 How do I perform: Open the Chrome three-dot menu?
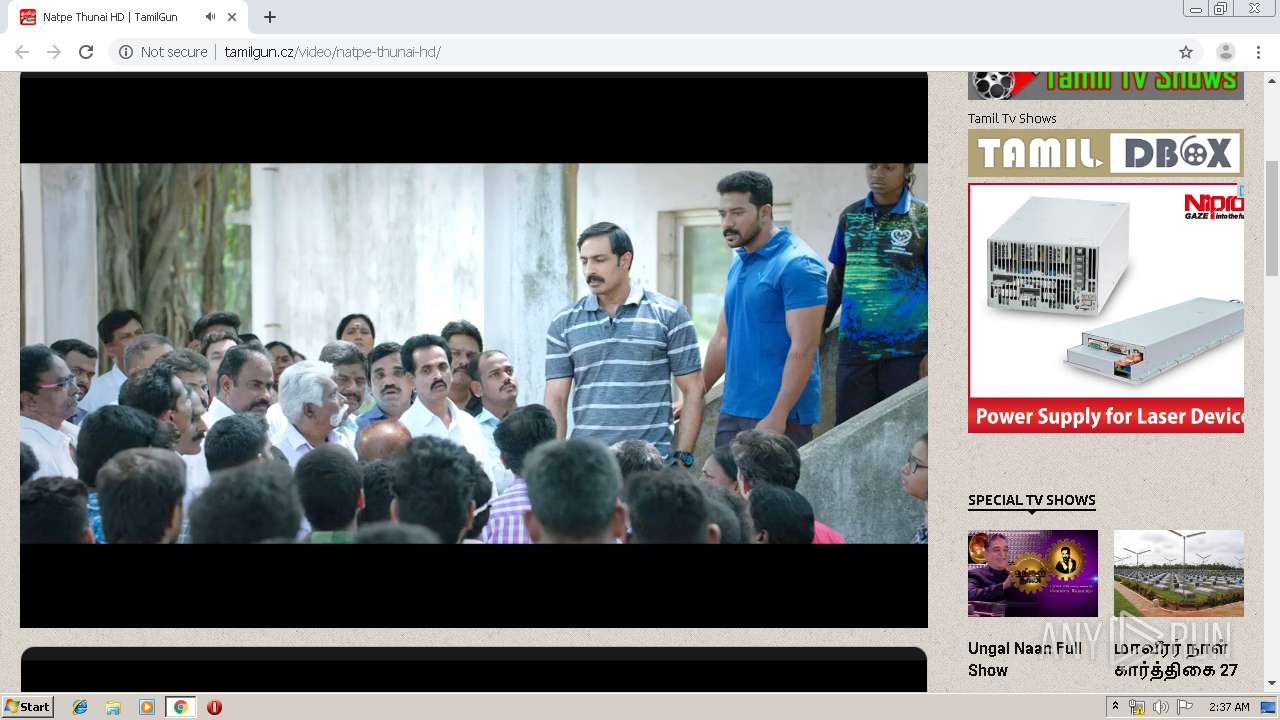click(x=1258, y=52)
